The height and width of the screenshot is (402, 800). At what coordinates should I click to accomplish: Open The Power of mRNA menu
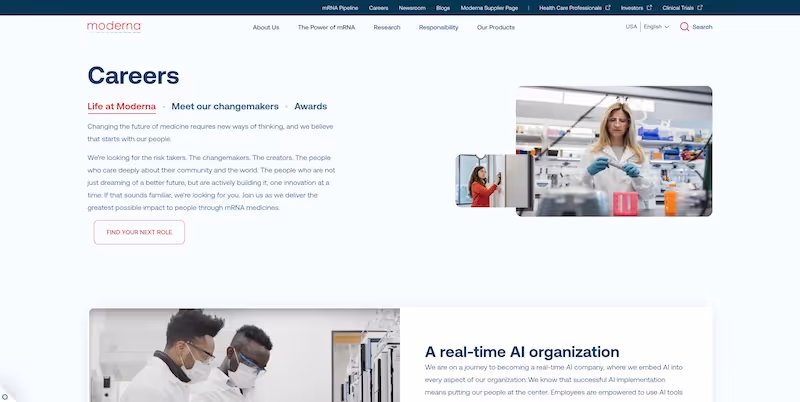coord(327,28)
